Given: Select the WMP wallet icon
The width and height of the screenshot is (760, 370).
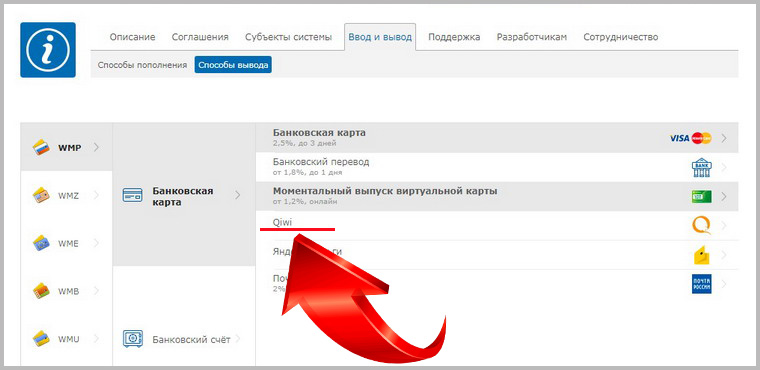Looking at the screenshot, I should coord(41,147).
